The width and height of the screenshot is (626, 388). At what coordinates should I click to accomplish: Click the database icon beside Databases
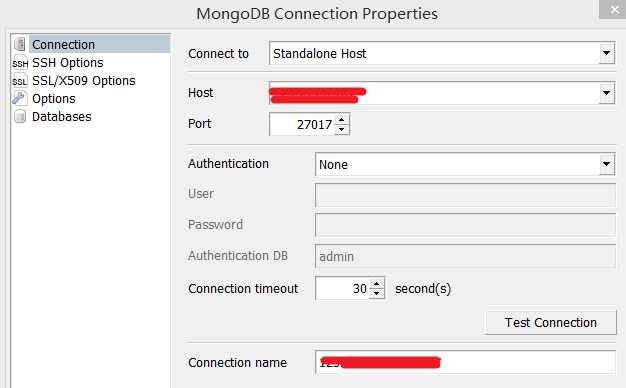[20, 117]
